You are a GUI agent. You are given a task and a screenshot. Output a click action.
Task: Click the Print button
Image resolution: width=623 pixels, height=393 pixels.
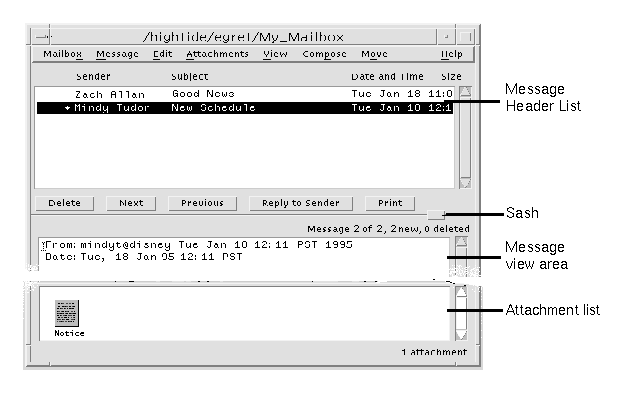pos(390,203)
